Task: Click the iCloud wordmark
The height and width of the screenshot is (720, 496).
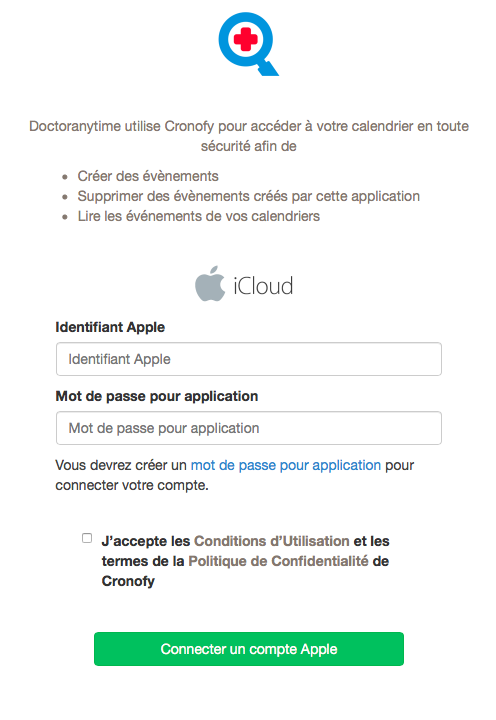Action: [263, 286]
